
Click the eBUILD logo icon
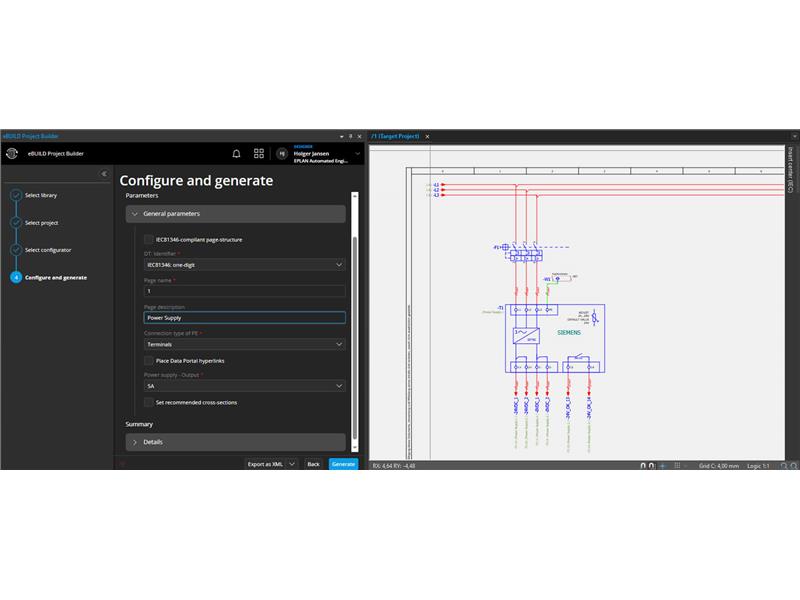click(x=12, y=154)
